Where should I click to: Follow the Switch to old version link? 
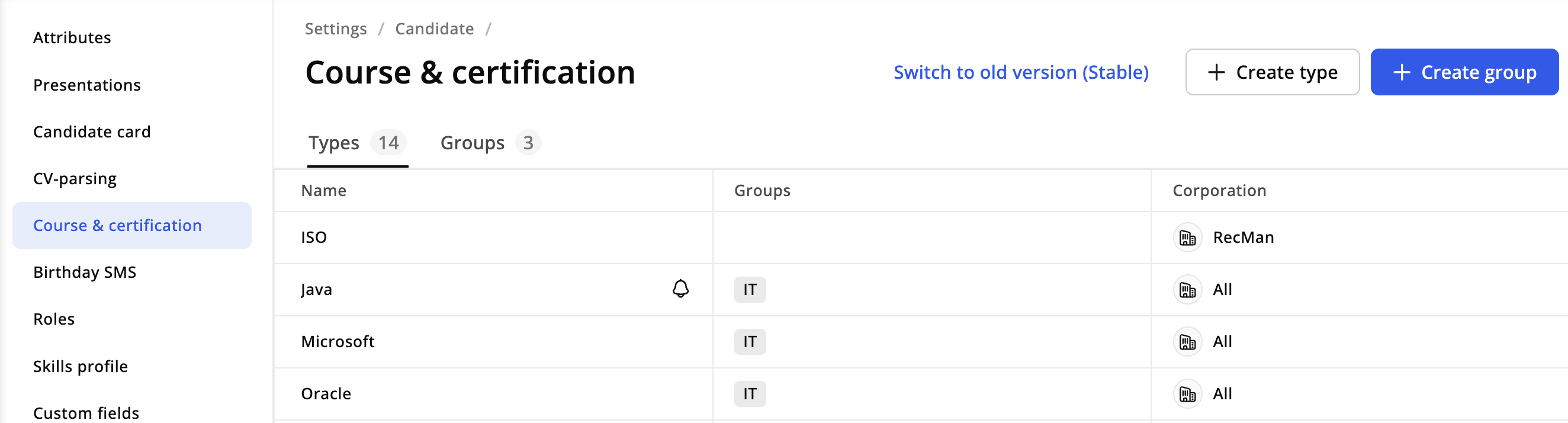[x=1020, y=72]
